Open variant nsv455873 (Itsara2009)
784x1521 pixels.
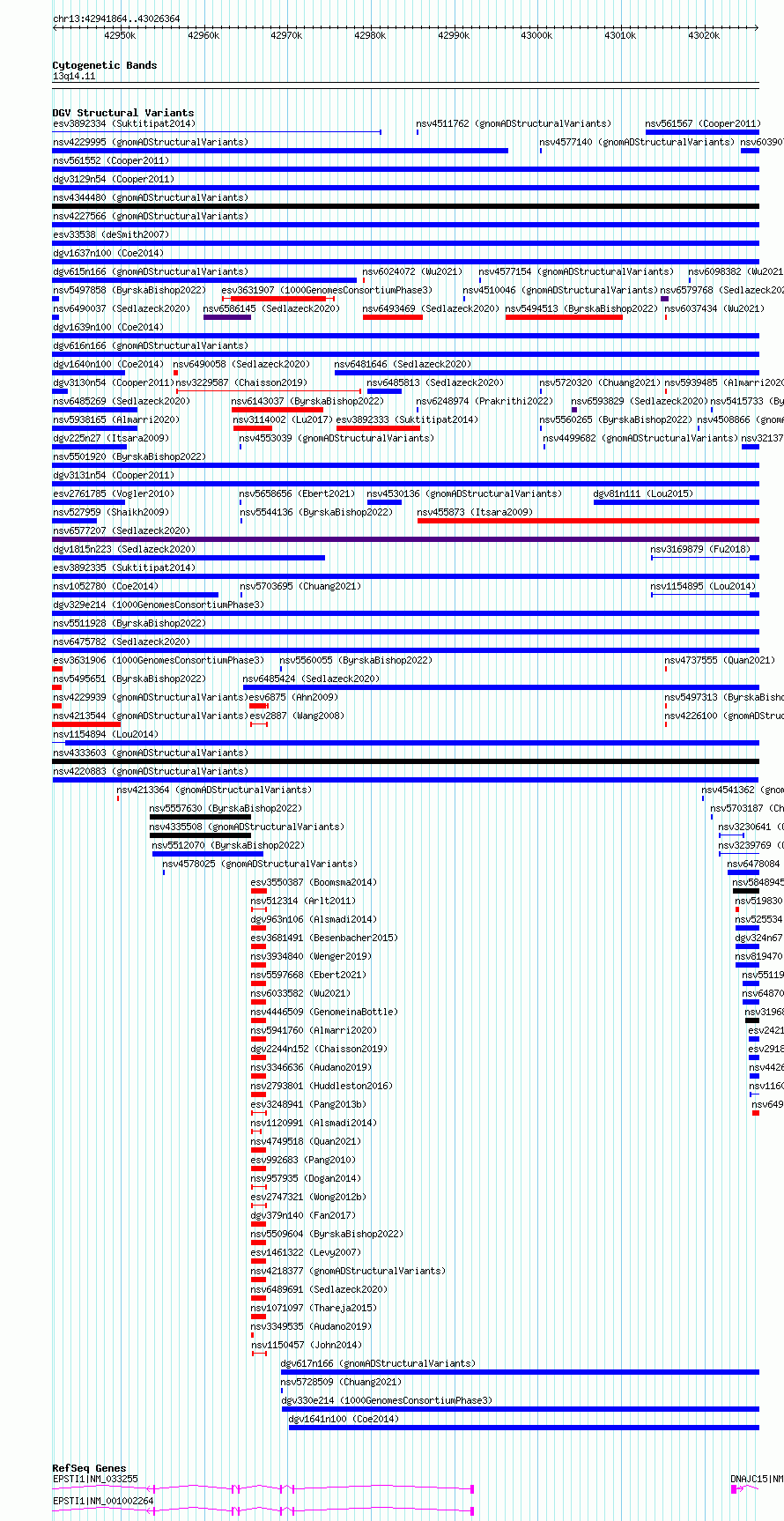point(475,513)
